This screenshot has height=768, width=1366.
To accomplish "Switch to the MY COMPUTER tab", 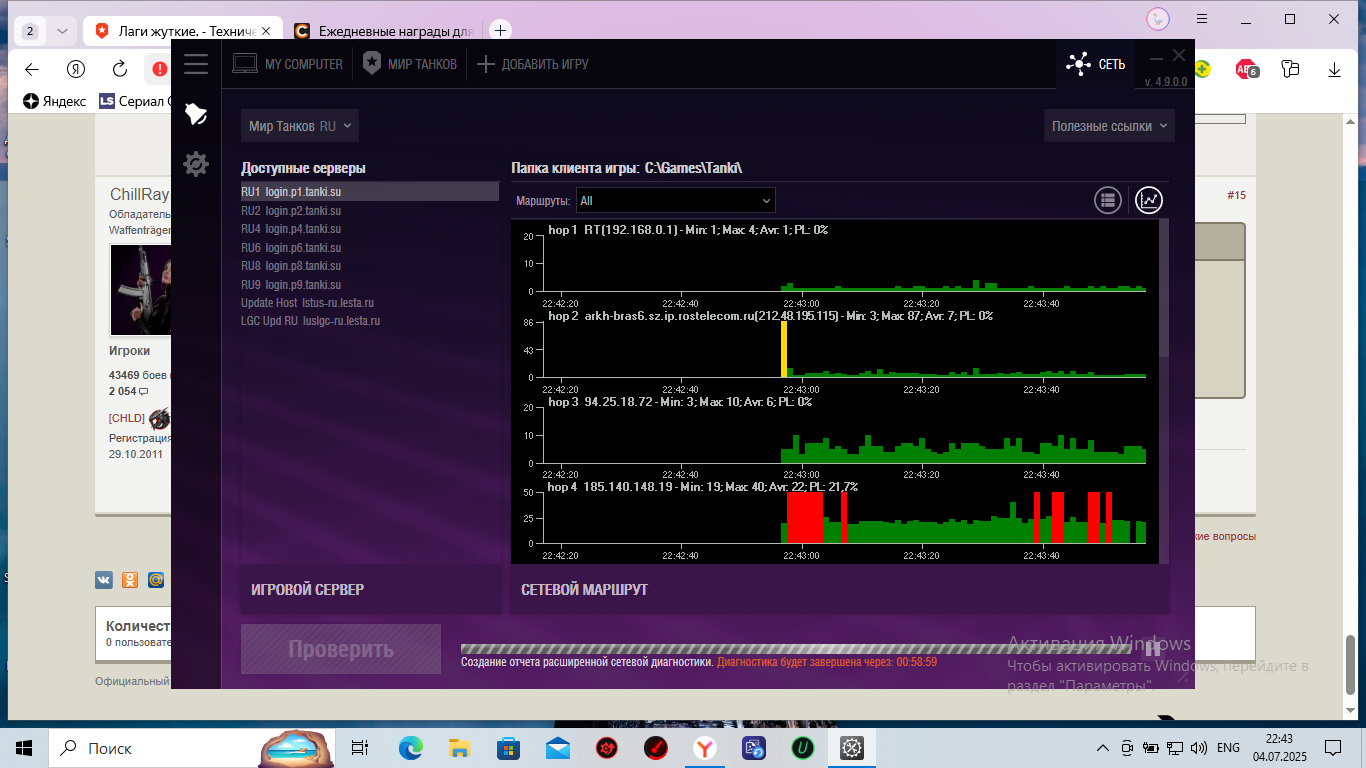I will [288, 64].
